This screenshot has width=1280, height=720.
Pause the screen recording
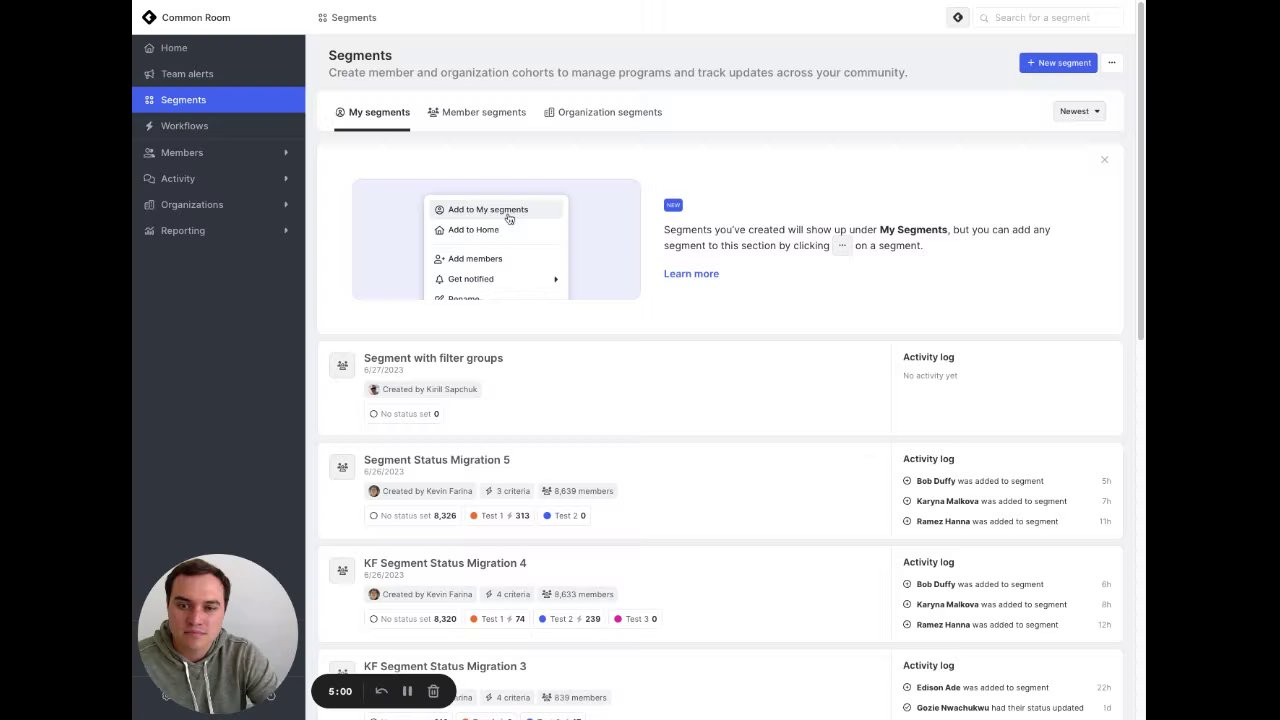pyautogui.click(x=407, y=691)
